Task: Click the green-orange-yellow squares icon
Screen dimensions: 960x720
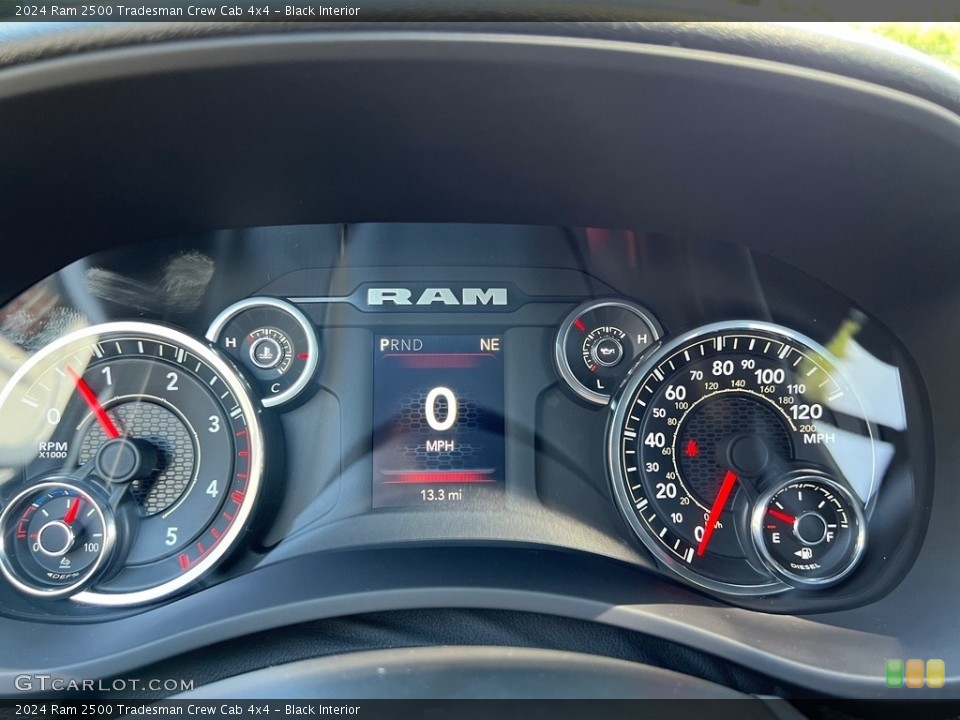Action: 915,673
